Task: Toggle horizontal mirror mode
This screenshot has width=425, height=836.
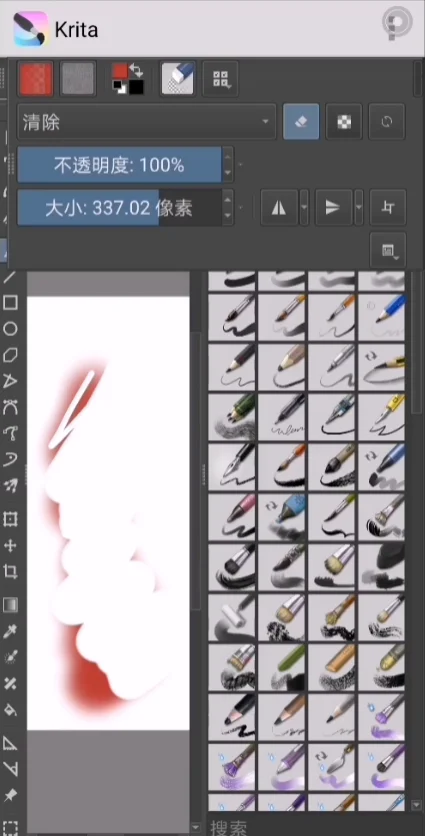Action: click(279, 207)
